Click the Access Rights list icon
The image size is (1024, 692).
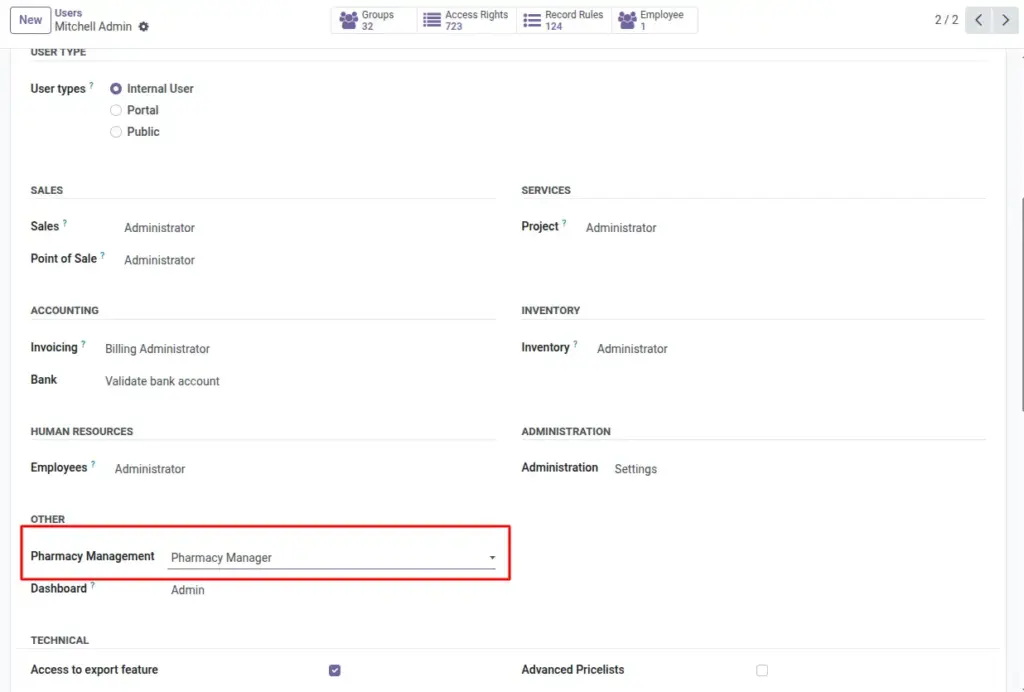click(432, 20)
